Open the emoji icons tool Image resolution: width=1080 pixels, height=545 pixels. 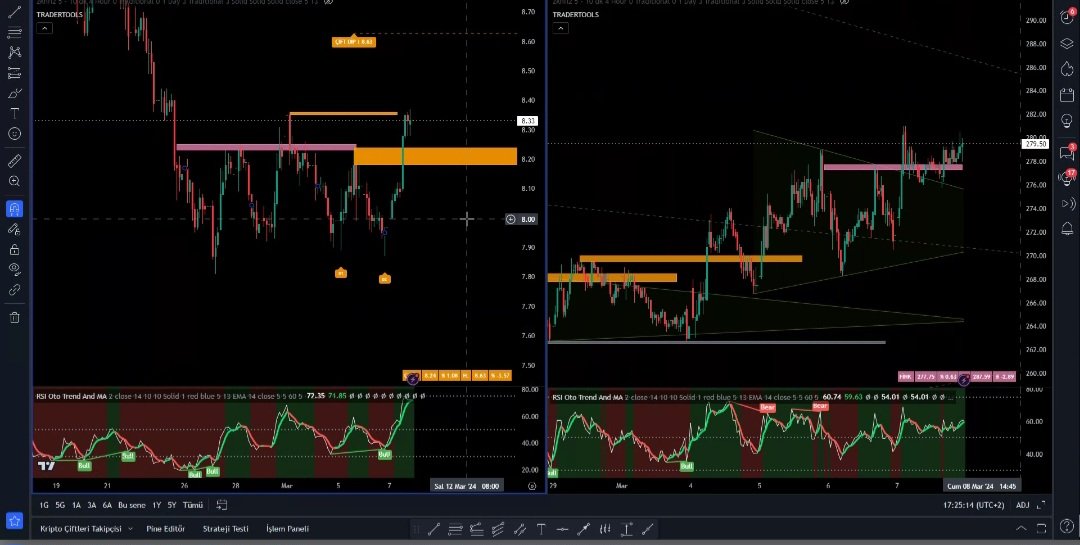(x=14, y=134)
